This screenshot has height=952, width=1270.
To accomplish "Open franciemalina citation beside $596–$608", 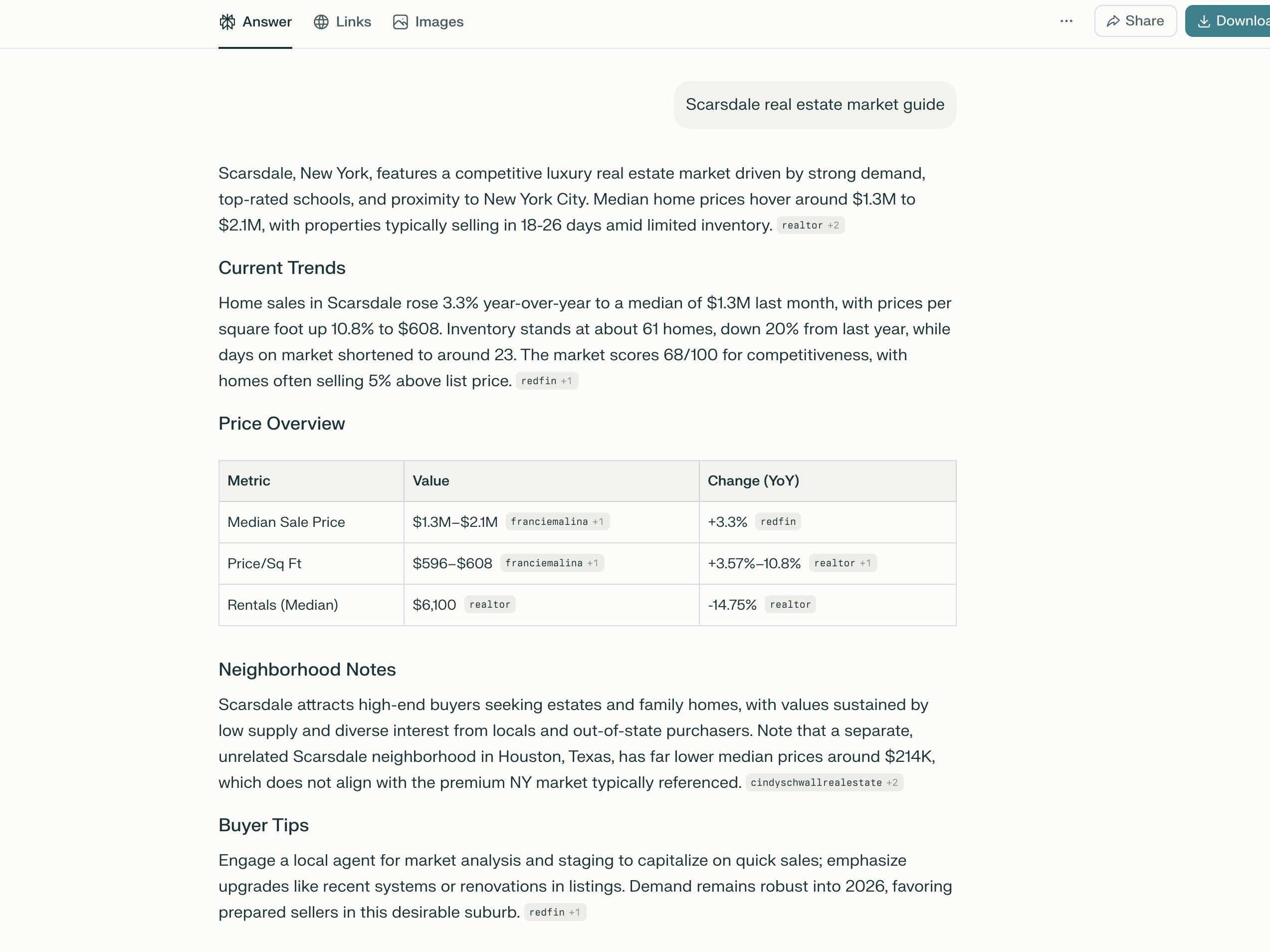I will [552, 563].
